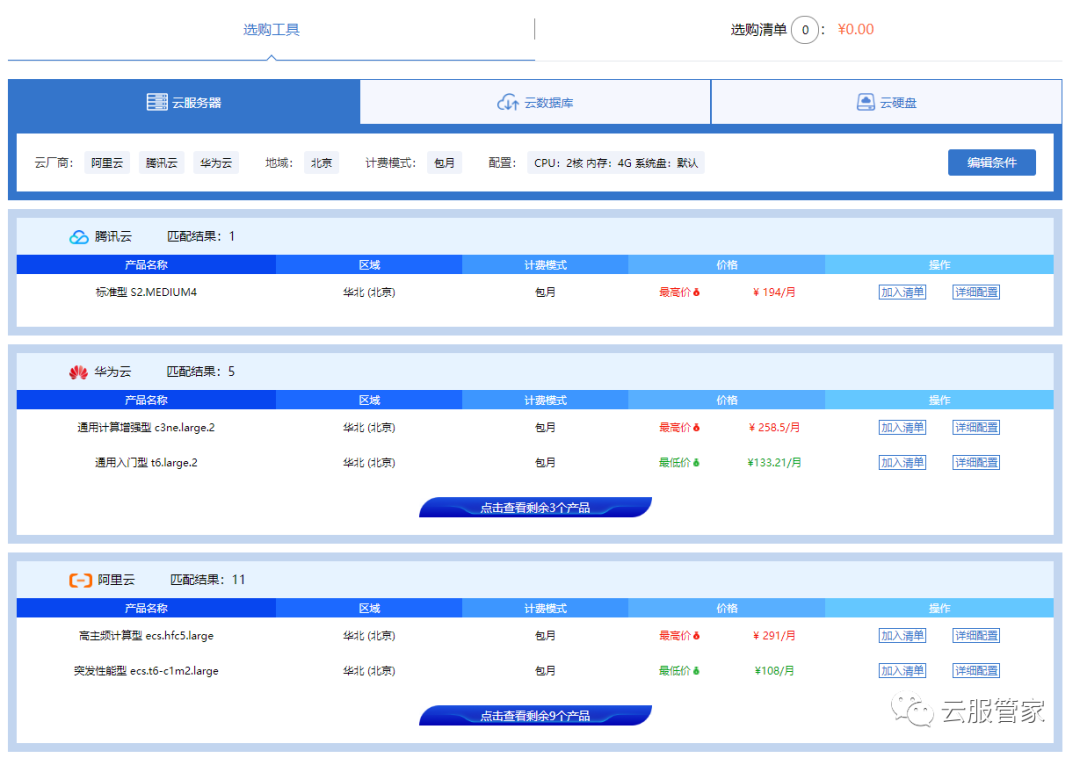Click the 最高价 icon in c3ne.large.2 row
Image resolution: width=1080 pixels, height=758 pixels.
696,428
